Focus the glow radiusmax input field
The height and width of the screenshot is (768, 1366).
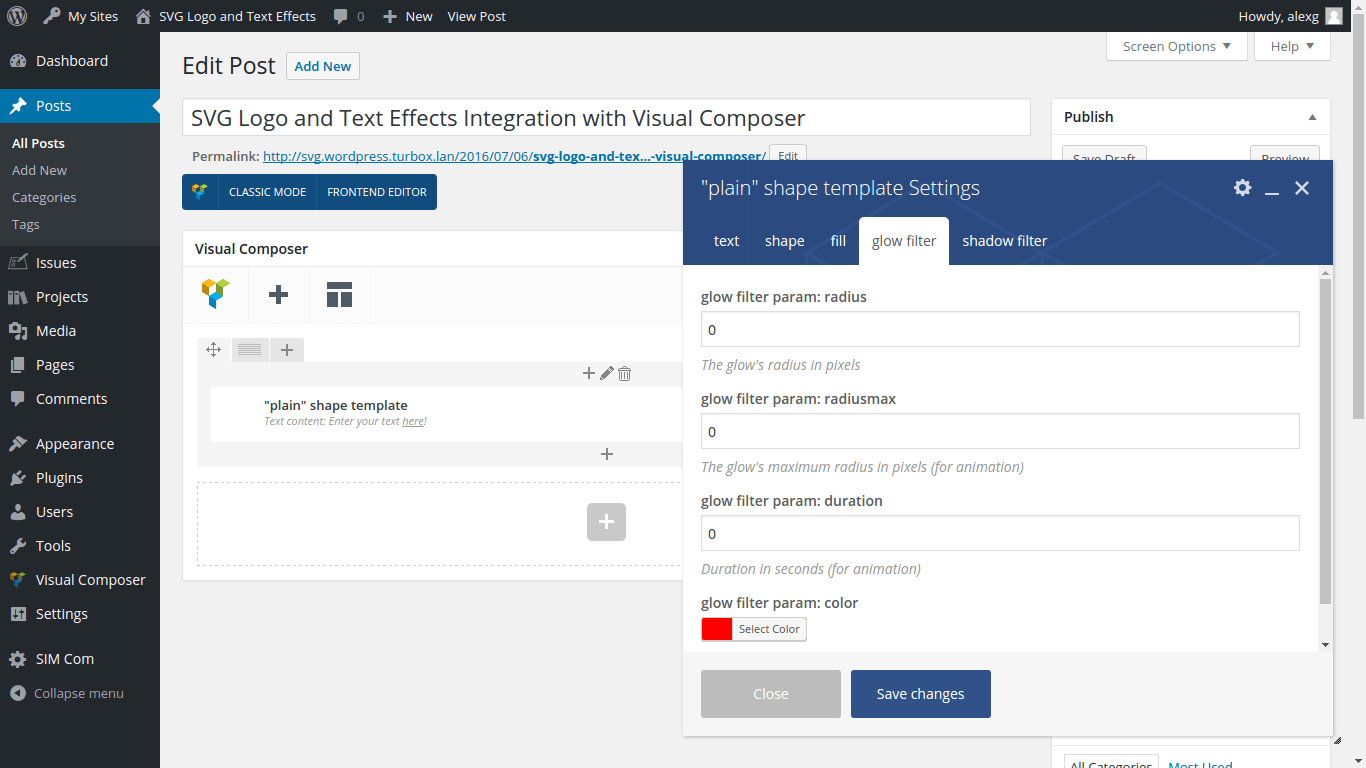pos(1000,432)
